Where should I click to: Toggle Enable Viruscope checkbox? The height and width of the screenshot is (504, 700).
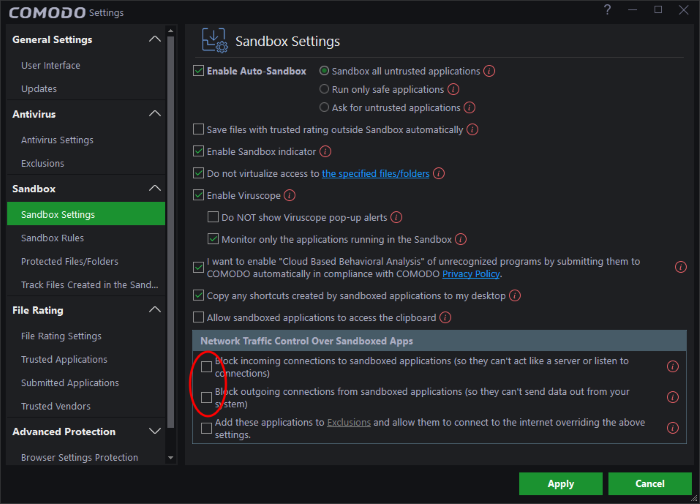pyautogui.click(x=199, y=195)
